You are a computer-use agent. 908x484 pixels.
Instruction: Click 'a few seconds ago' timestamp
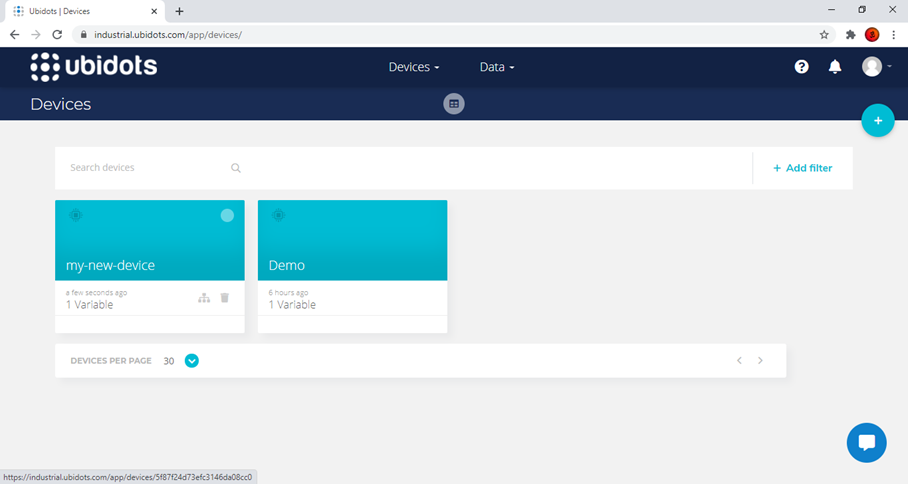point(96,292)
